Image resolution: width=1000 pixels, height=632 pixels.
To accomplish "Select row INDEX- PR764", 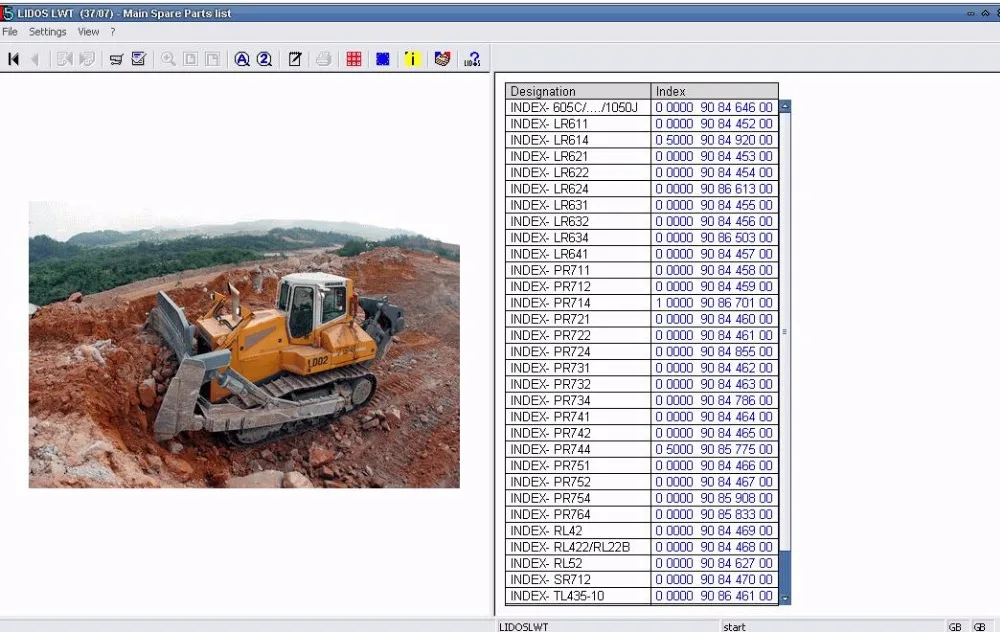I will click(x=642, y=514).
